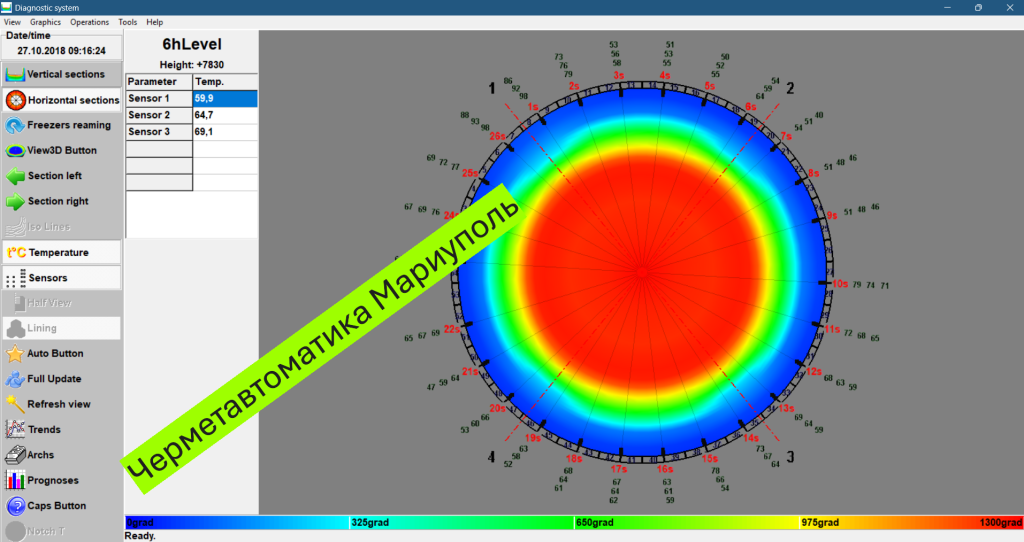1024x542 pixels.
Task: Click the Refresh view wand icon
Action: tap(15, 404)
